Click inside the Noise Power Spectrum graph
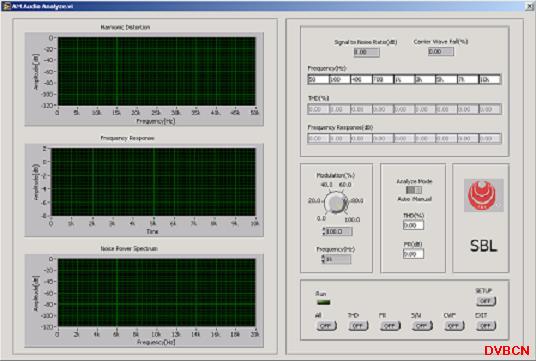536x361 pixels. (x=157, y=293)
